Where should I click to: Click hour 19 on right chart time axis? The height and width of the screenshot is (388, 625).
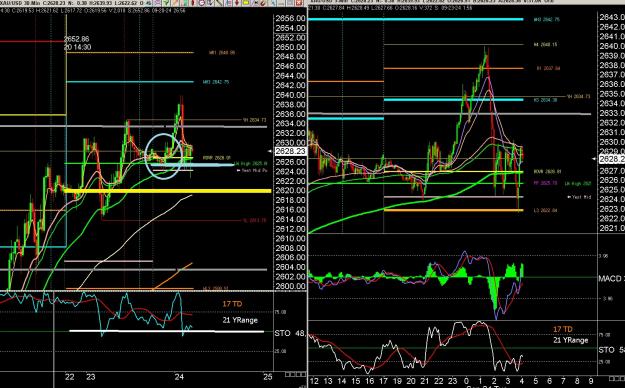coord(397,381)
